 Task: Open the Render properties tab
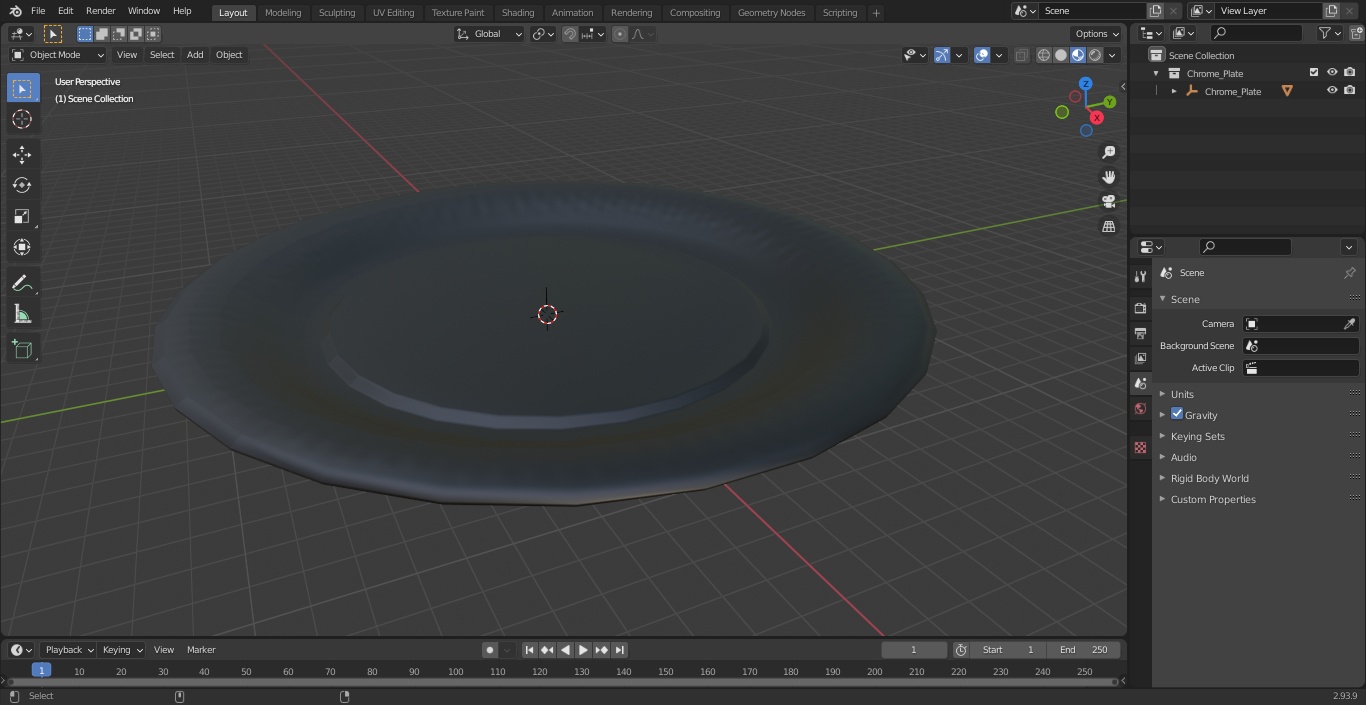(x=1140, y=308)
